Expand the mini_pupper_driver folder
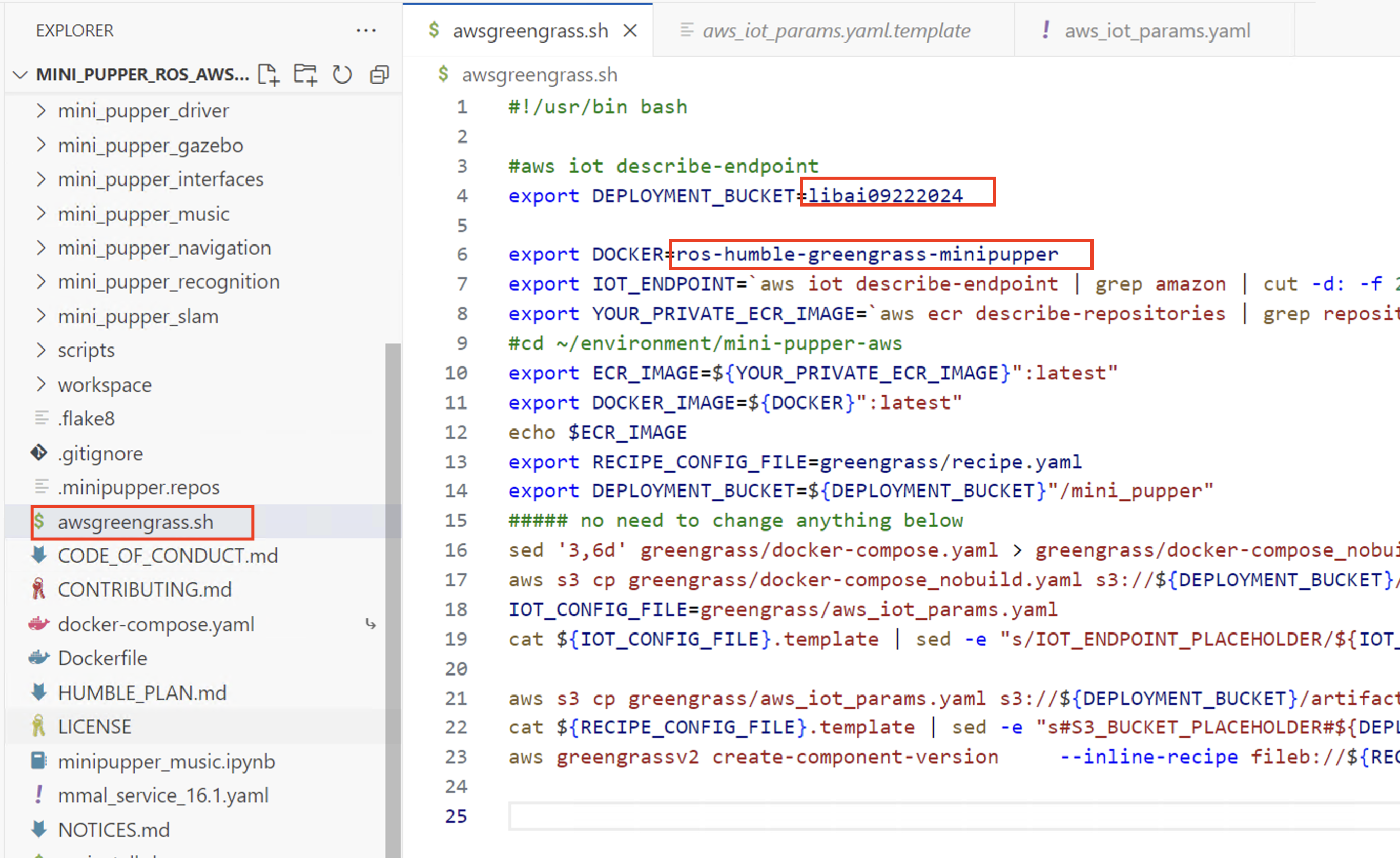The width and height of the screenshot is (1400, 858). (143, 110)
